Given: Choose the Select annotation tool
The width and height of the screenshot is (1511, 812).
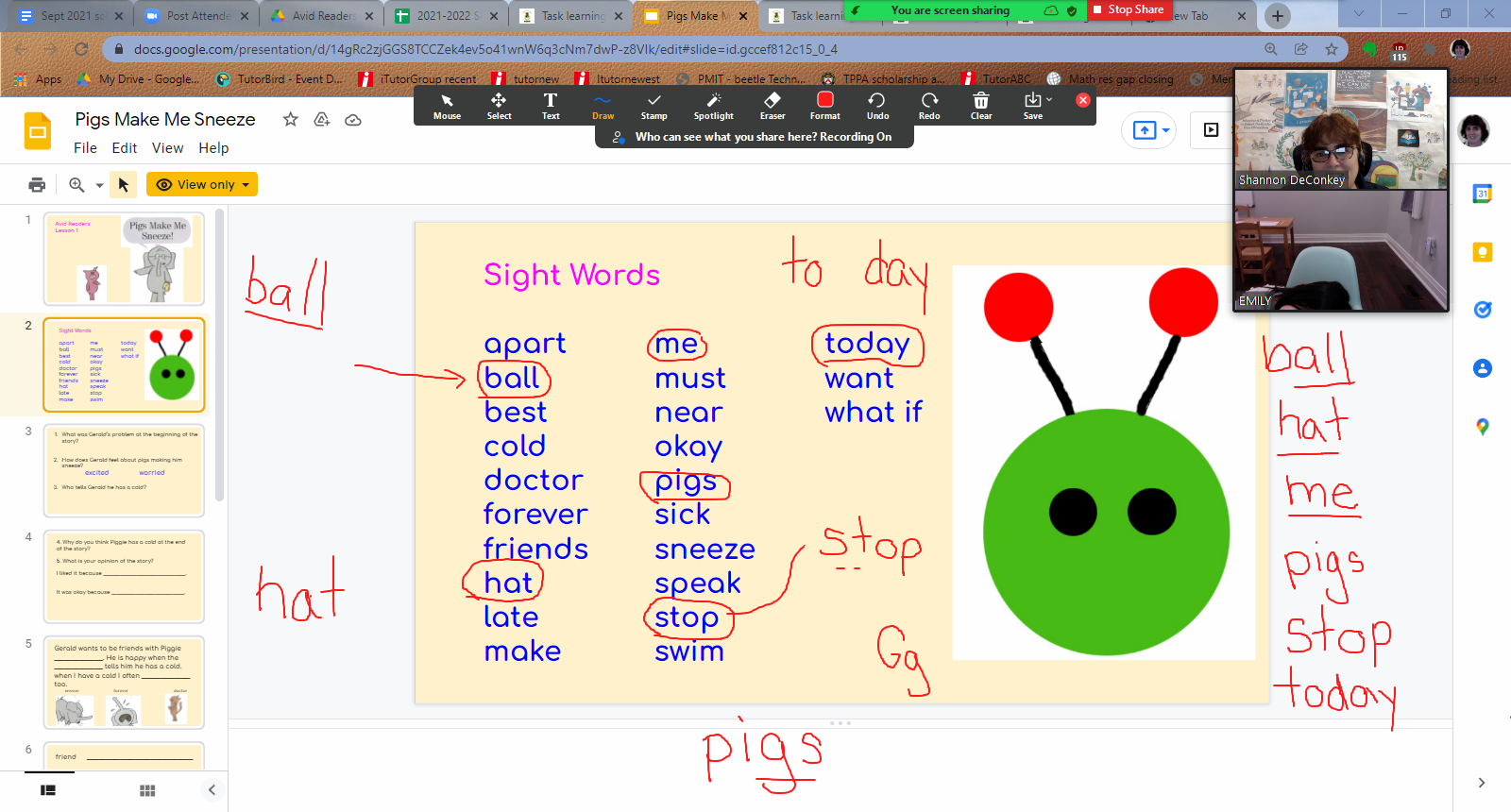Looking at the screenshot, I should (x=499, y=106).
